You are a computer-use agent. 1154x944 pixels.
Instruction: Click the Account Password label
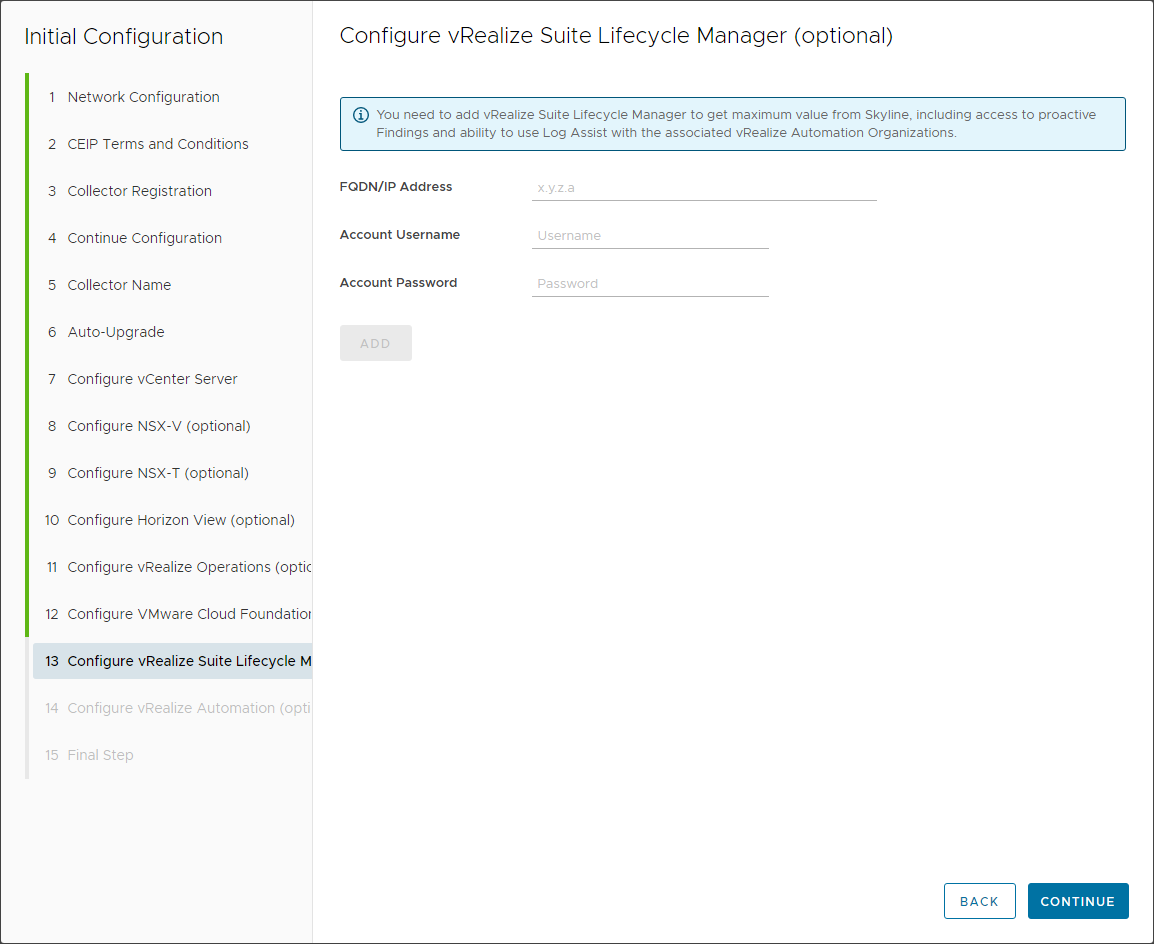click(x=398, y=283)
